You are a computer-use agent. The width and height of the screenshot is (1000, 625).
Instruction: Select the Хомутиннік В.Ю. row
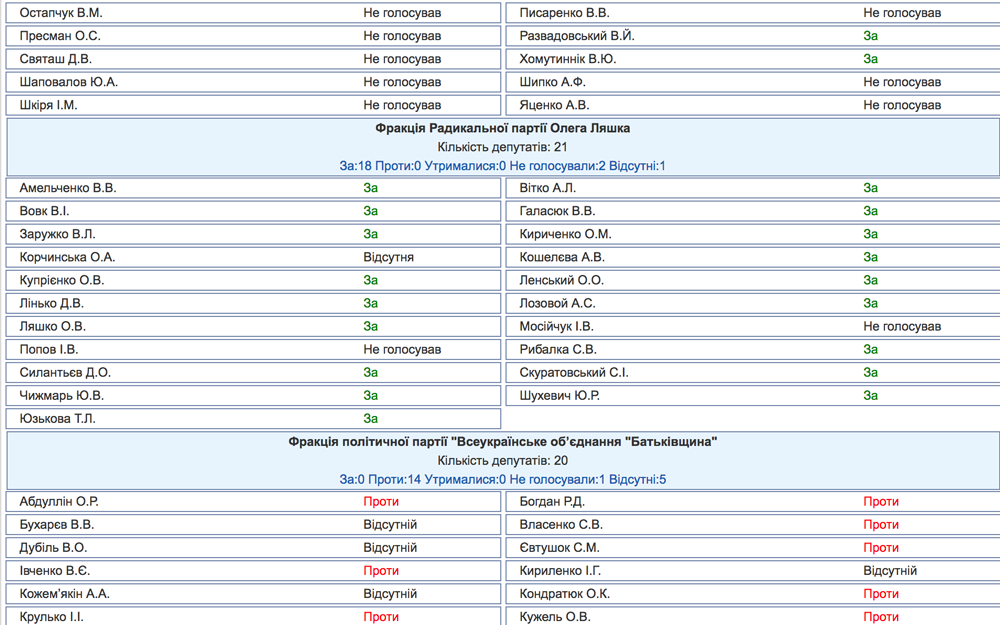coord(753,59)
